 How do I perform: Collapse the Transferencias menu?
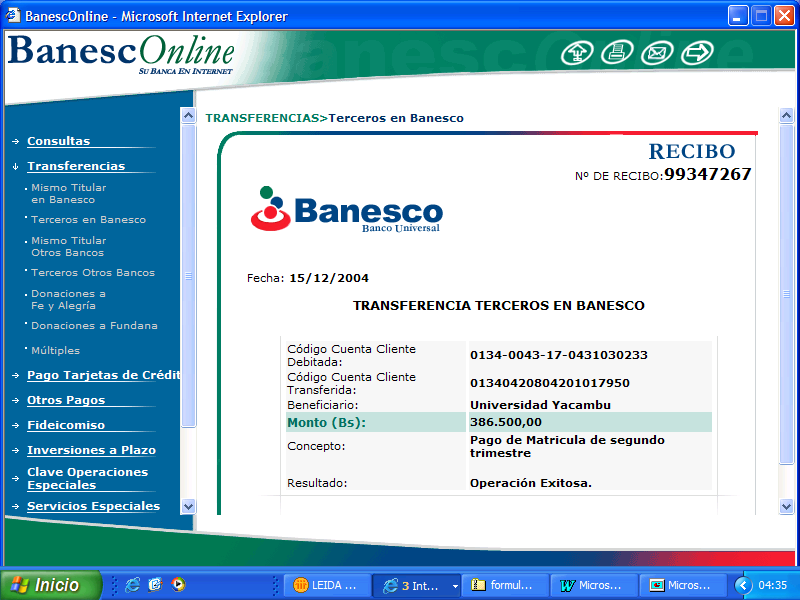(76, 166)
